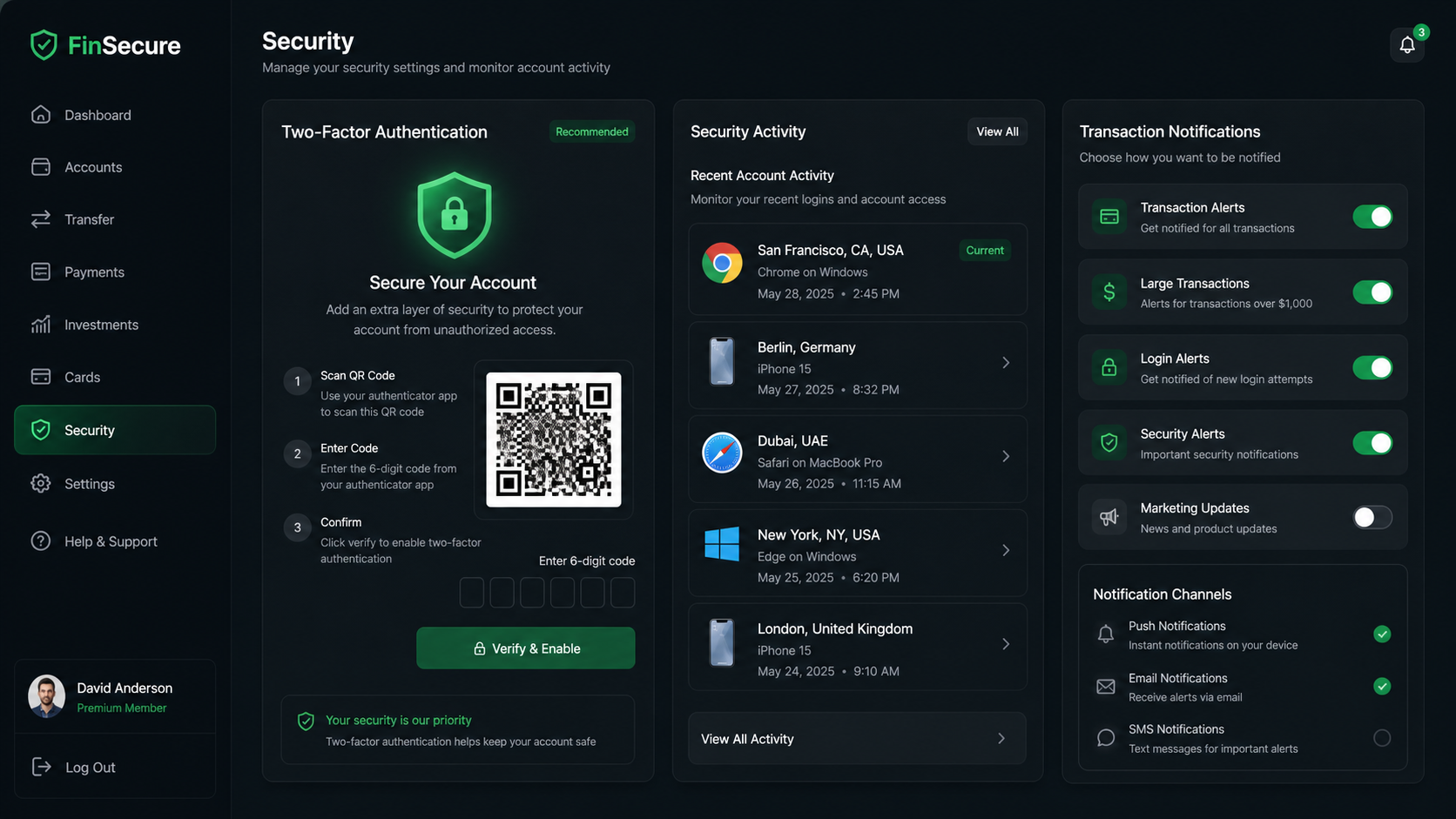Screen dimensions: 1456x819
Task: Click the Recommended badge
Action: click(592, 131)
